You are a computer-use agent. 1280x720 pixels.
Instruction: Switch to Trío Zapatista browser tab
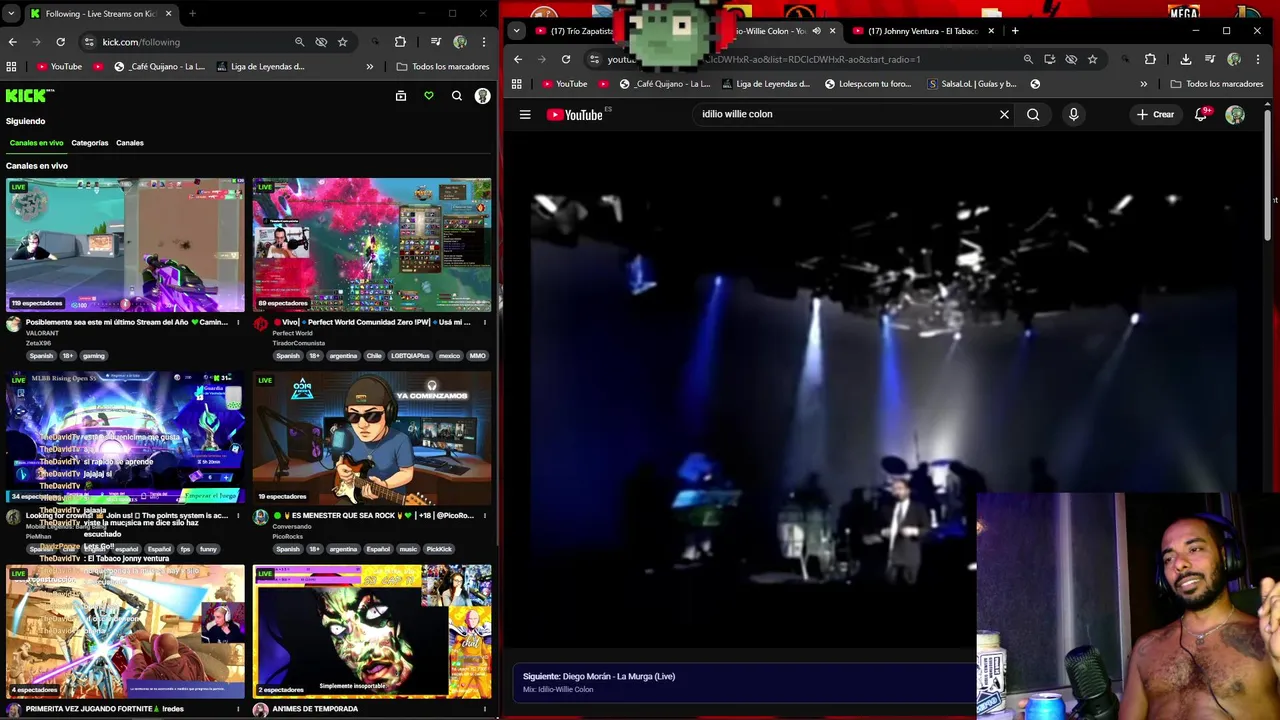tap(574, 31)
